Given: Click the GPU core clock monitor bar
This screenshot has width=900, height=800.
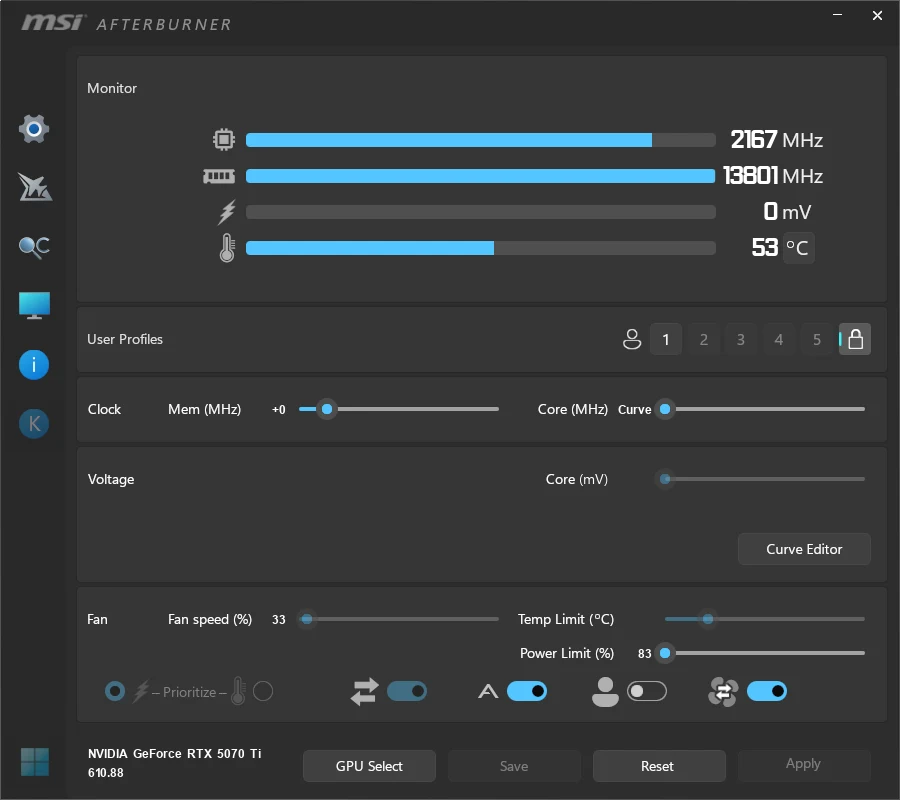Looking at the screenshot, I should 481,140.
